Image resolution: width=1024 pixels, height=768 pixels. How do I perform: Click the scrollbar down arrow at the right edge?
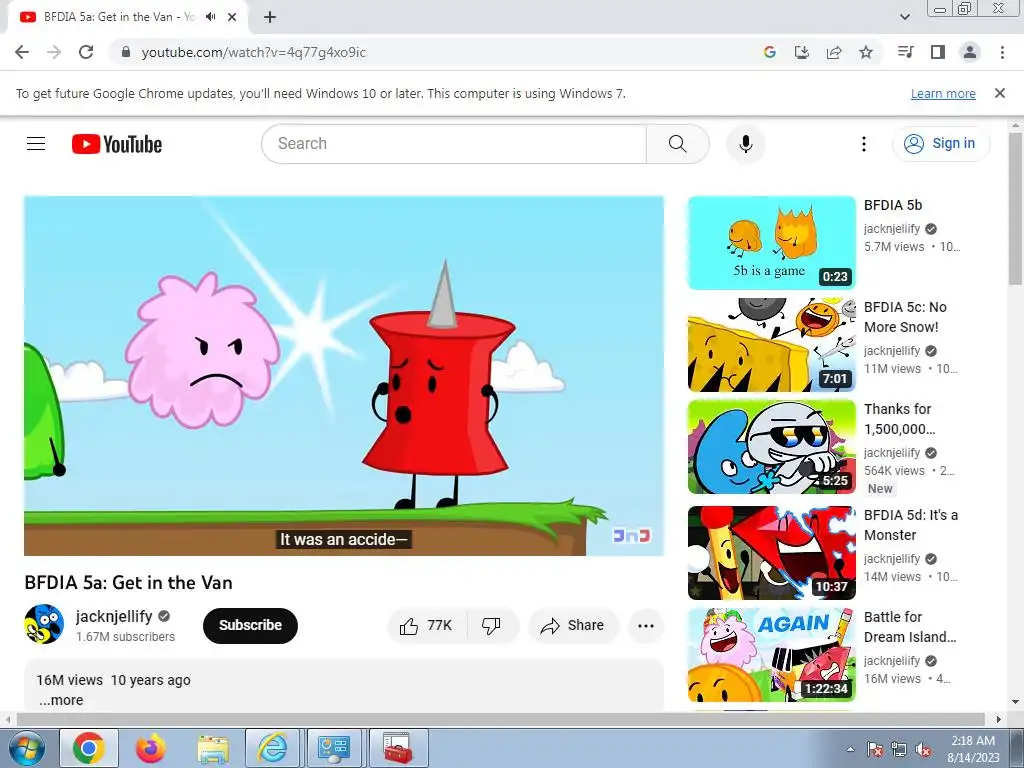click(x=1015, y=703)
